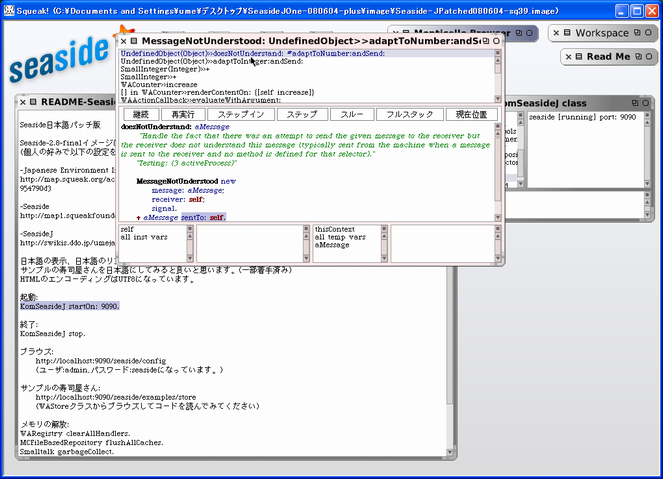Click 'seaside [running] port: 9090' text
This screenshot has width=663, height=479.
(582, 117)
